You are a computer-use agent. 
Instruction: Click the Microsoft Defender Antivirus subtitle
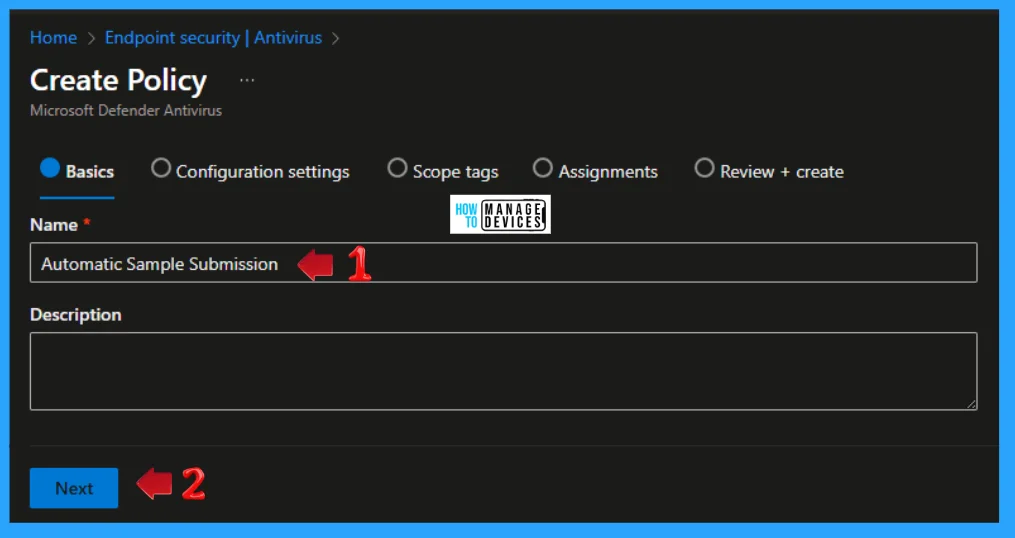pyautogui.click(x=126, y=111)
